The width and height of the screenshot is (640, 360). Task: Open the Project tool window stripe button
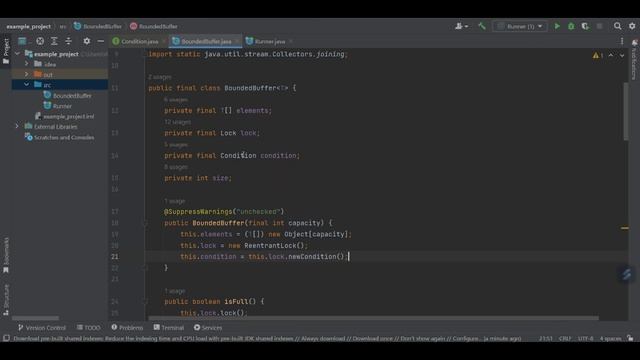point(6,51)
